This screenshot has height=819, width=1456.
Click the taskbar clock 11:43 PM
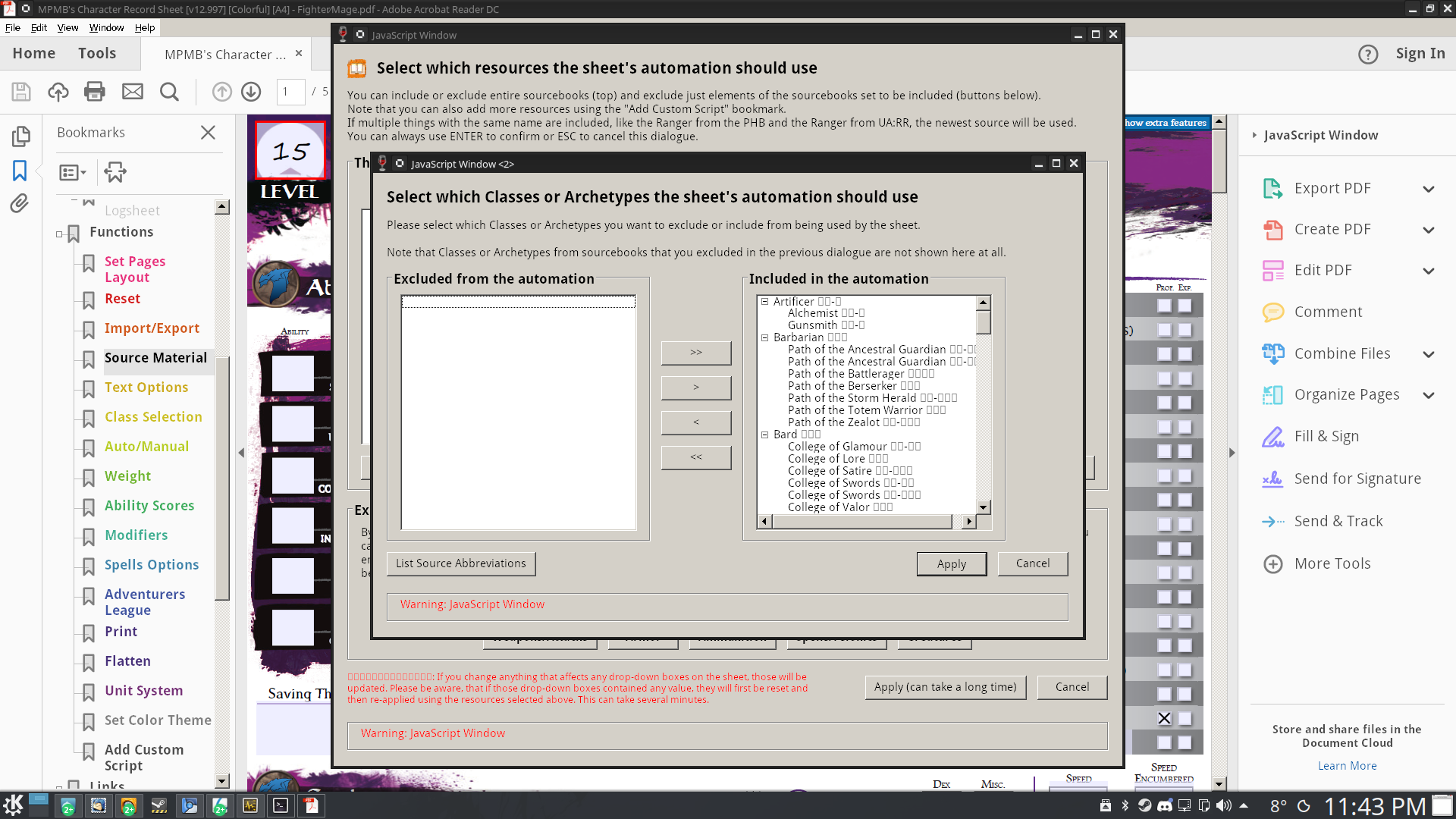point(1375,805)
